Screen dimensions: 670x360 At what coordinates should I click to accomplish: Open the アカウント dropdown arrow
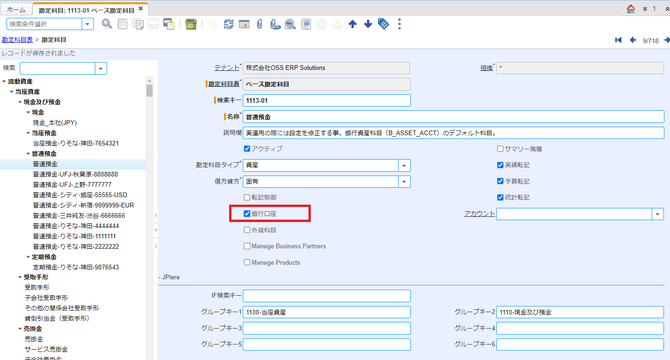click(658, 214)
